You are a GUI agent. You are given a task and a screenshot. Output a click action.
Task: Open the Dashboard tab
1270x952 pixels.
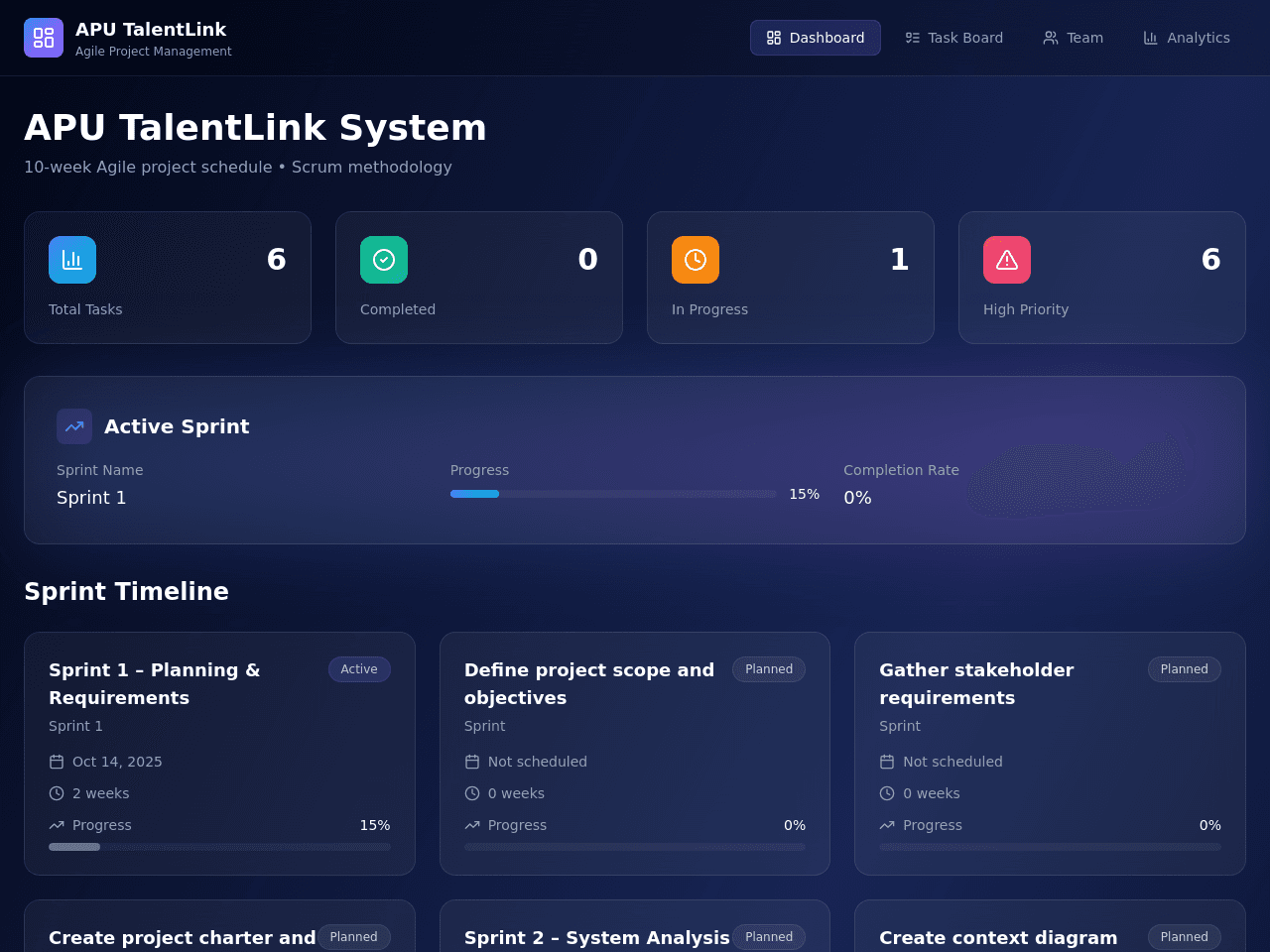tap(816, 38)
